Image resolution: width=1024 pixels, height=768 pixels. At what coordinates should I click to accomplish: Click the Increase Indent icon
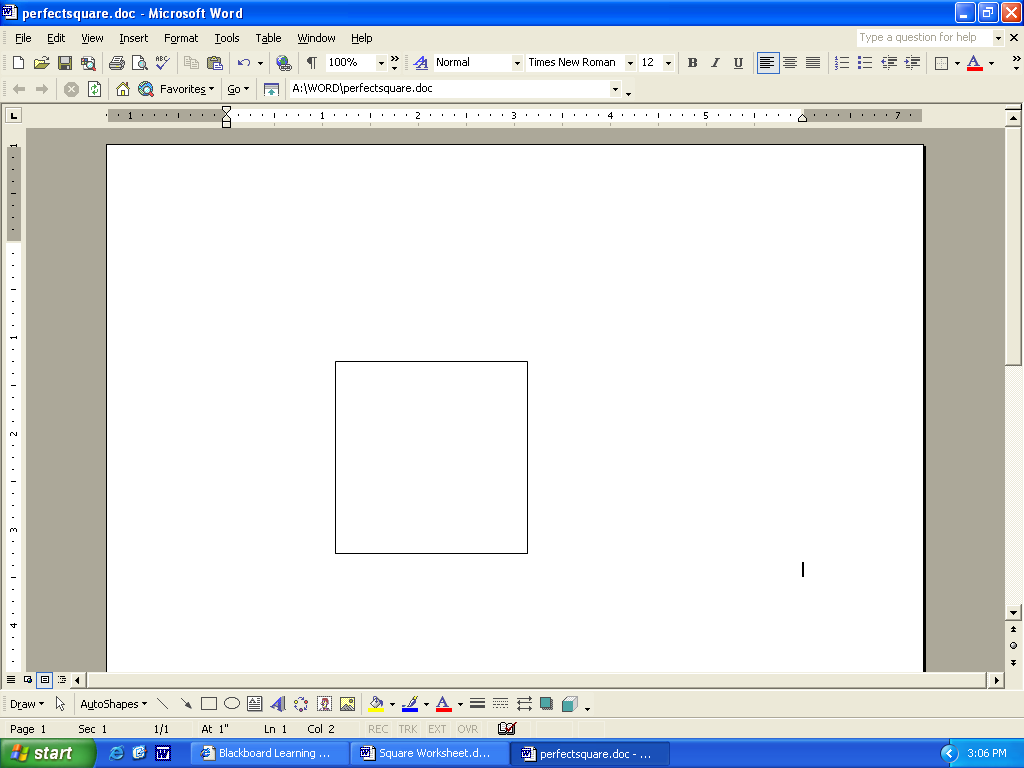tap(912, 63)
